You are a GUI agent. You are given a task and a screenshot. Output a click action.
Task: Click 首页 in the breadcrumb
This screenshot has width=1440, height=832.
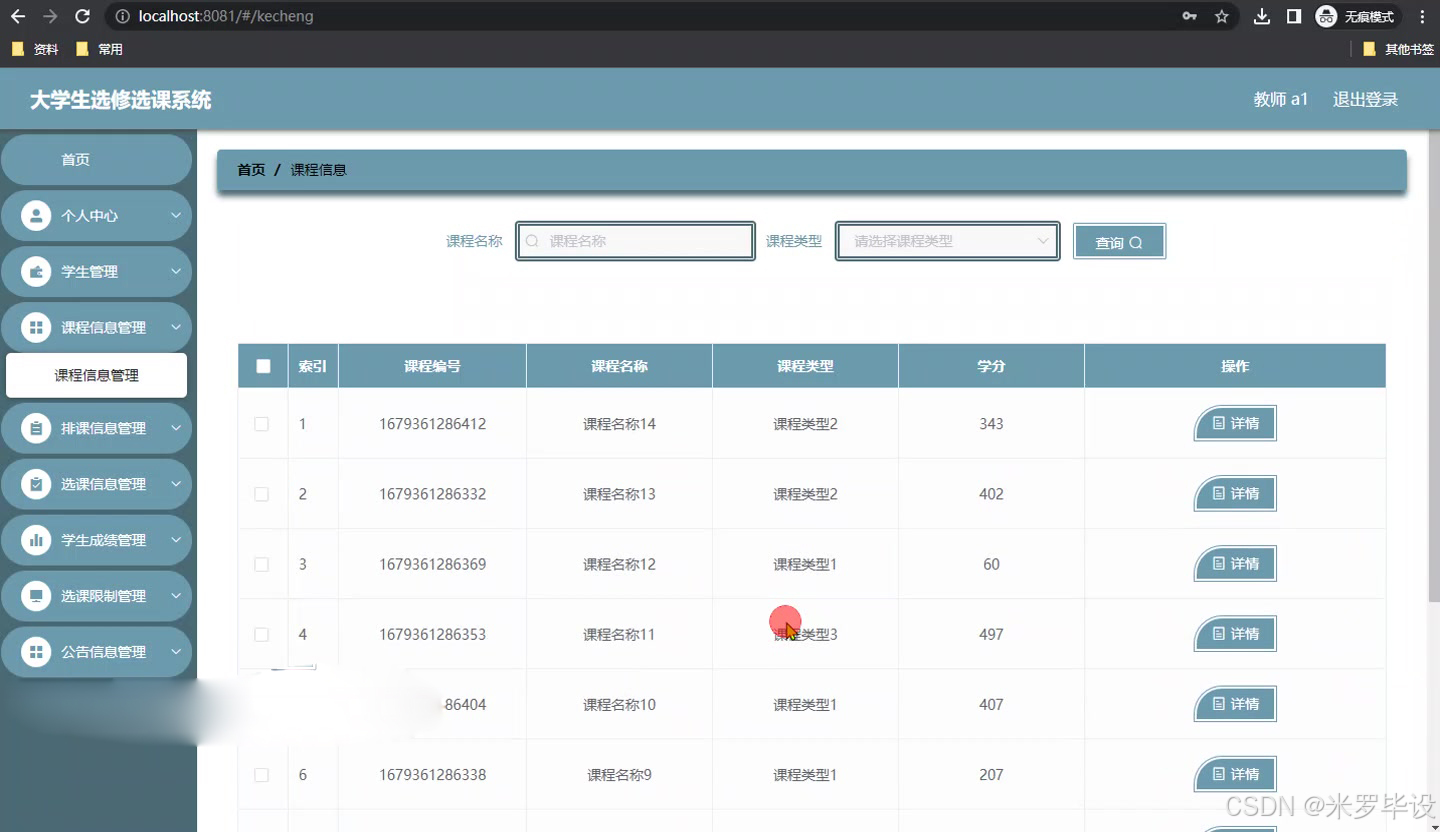point(251,170)
